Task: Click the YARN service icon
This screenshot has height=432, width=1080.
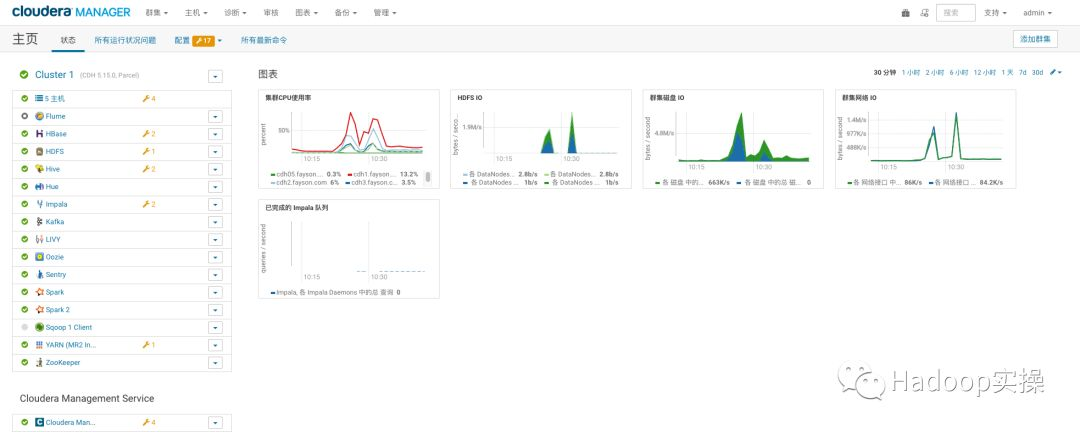Action: [40, 344]
